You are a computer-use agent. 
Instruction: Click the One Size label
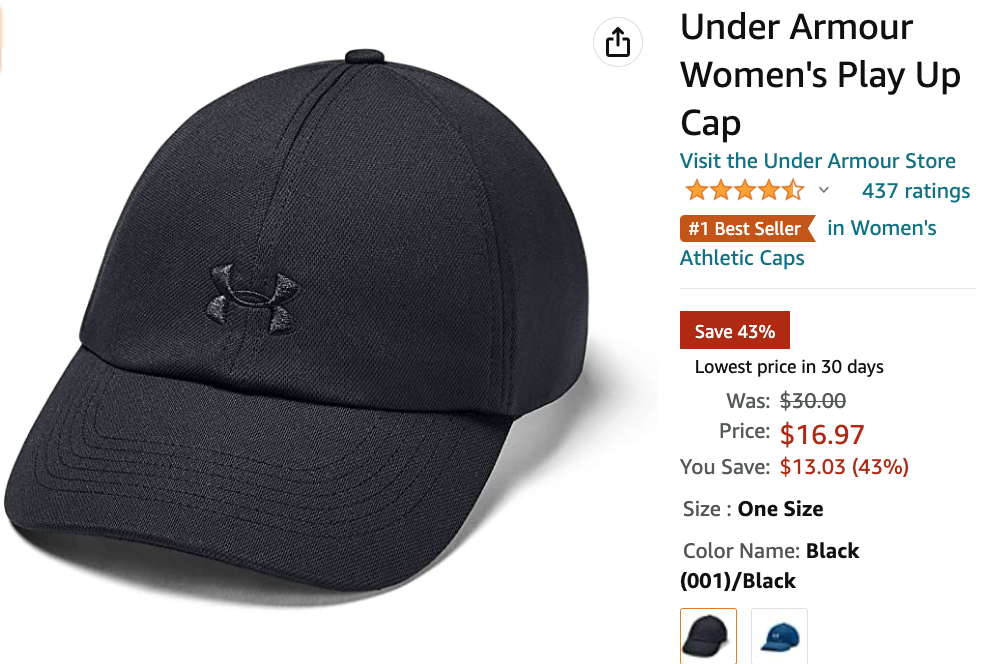[x=780, y=508]
